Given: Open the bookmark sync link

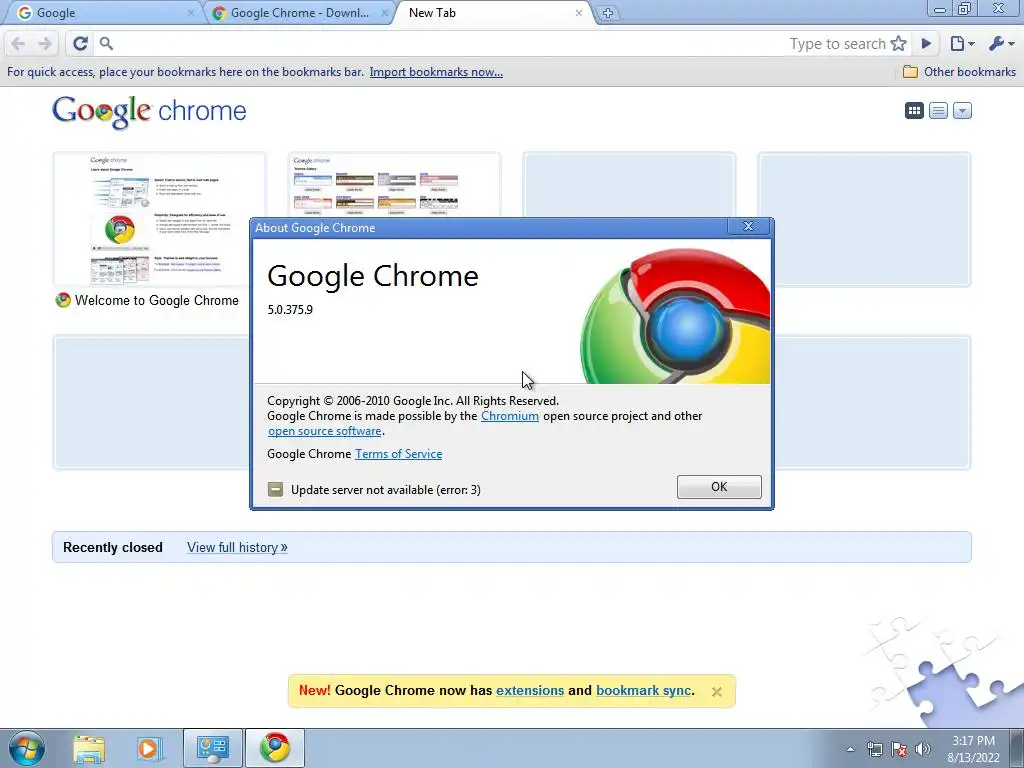Looking at the screenshot, I should (643, 690).
